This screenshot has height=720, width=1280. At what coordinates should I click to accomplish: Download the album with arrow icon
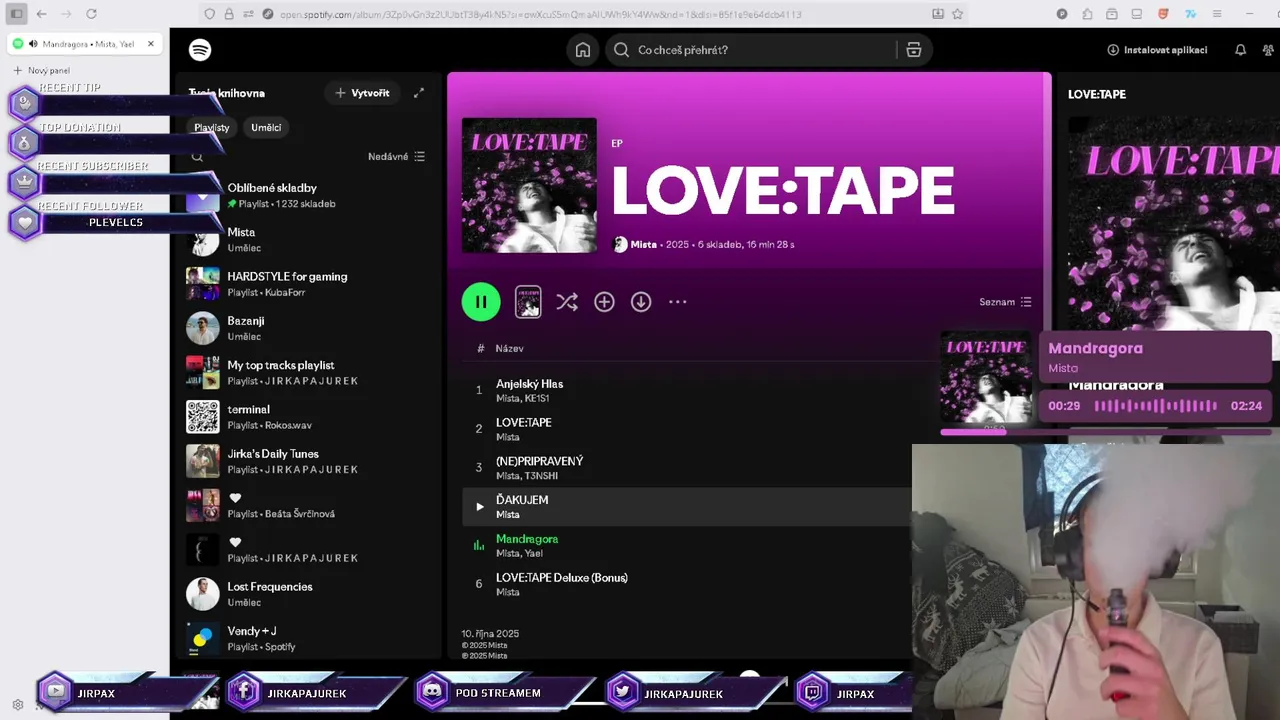pos(641,302)
